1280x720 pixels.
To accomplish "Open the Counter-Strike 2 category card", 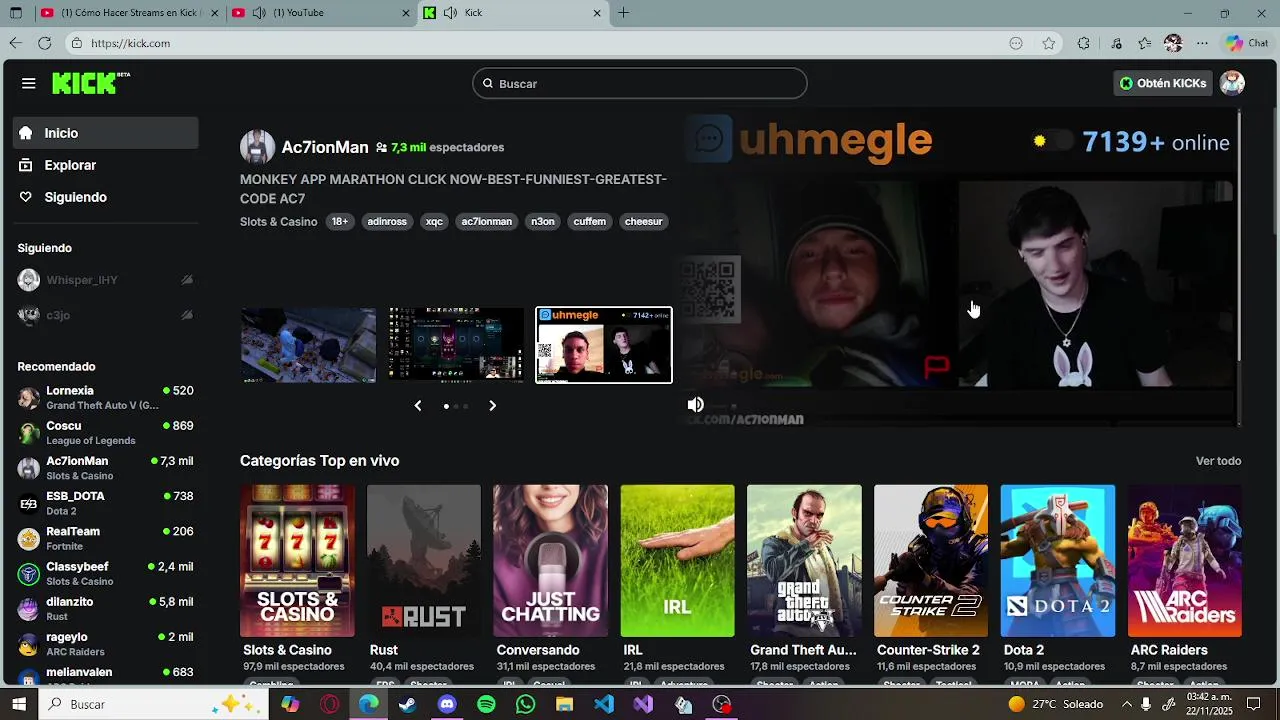I will [931, 561].
